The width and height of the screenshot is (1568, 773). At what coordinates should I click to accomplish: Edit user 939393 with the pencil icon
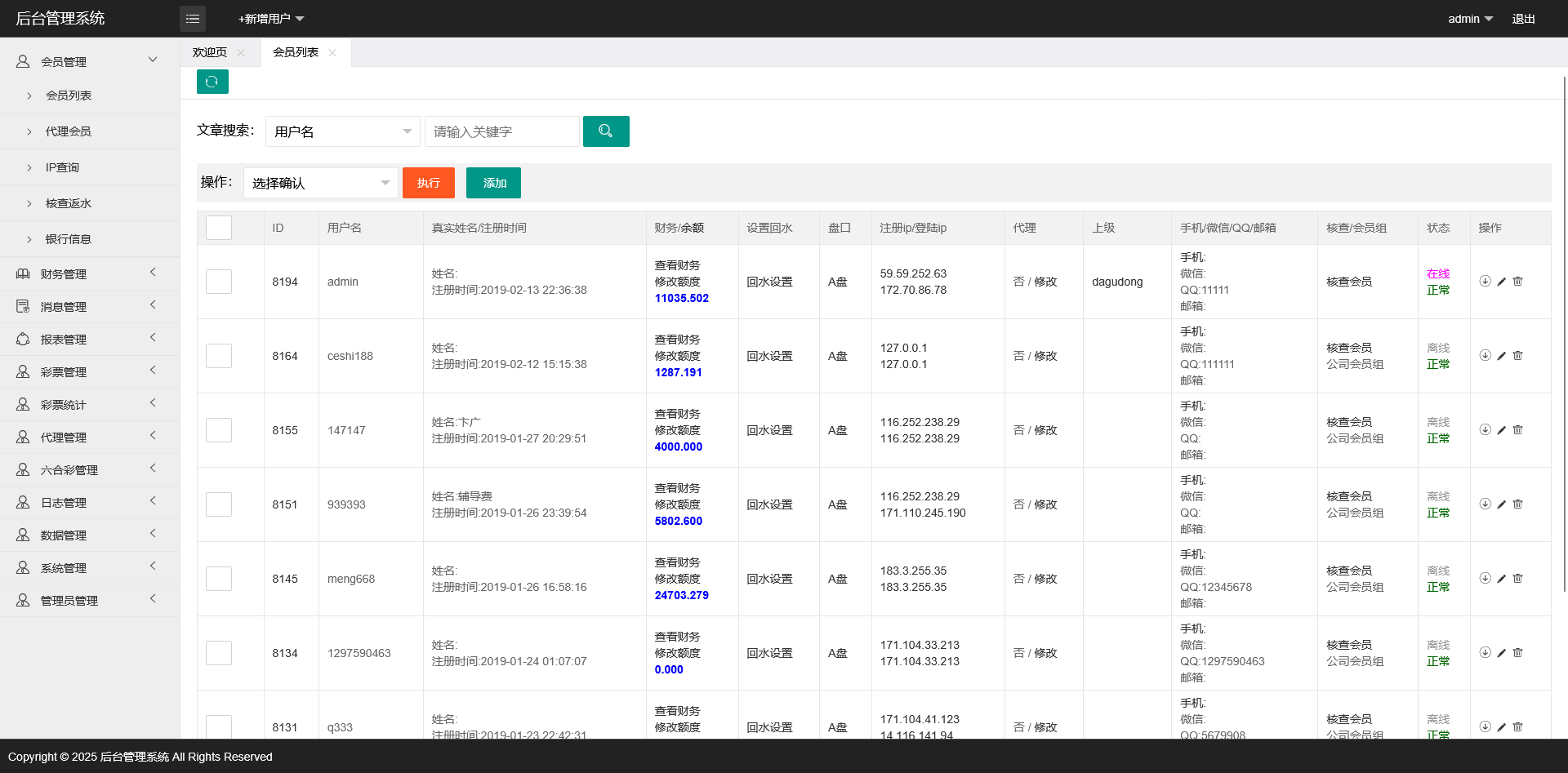tap(1501, 504)
